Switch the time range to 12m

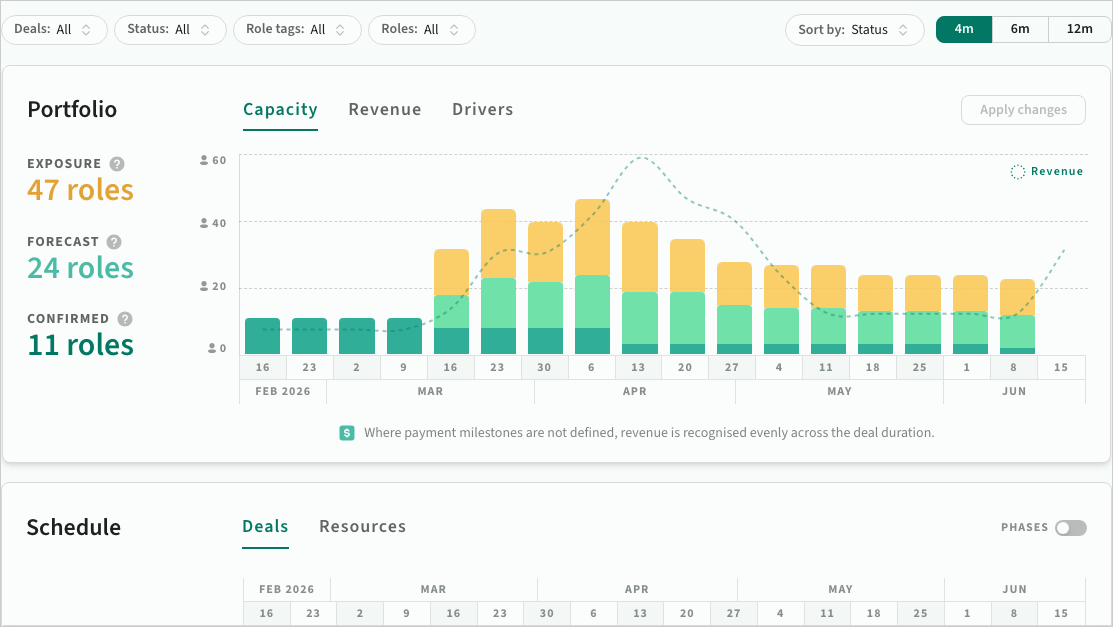1079,29
